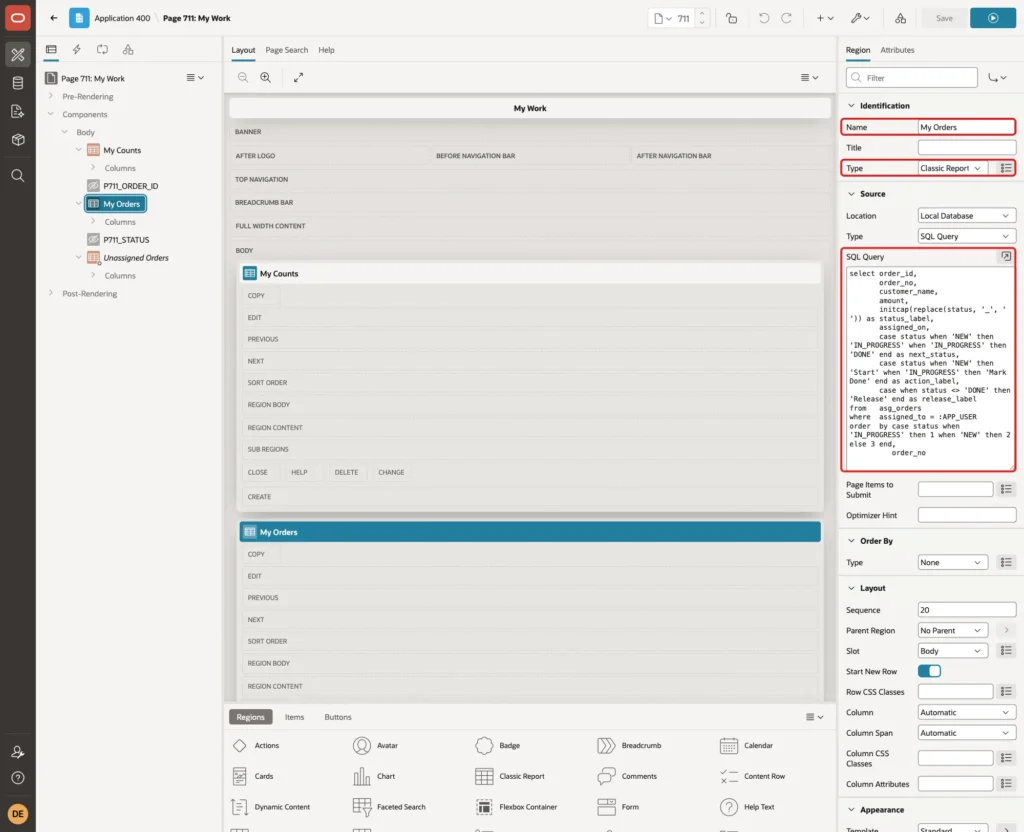Click the region Name field

click(x=967, y=127)
